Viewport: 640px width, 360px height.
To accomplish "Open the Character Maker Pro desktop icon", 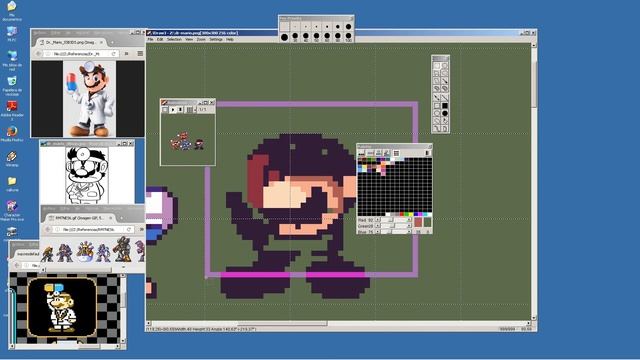I will (x=12, y=210).
